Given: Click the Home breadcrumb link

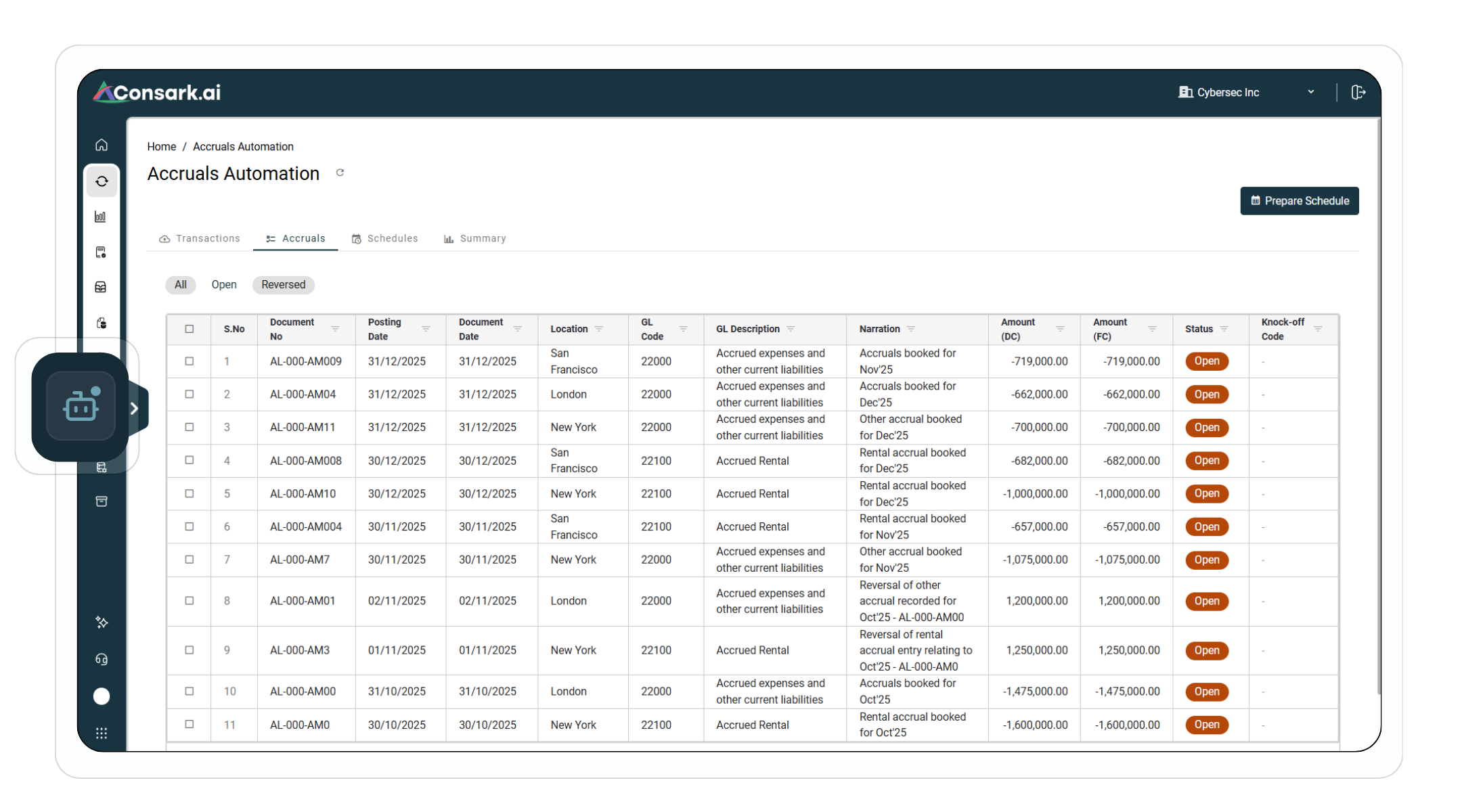Looking at the screenshot, I should pos(162,146).
